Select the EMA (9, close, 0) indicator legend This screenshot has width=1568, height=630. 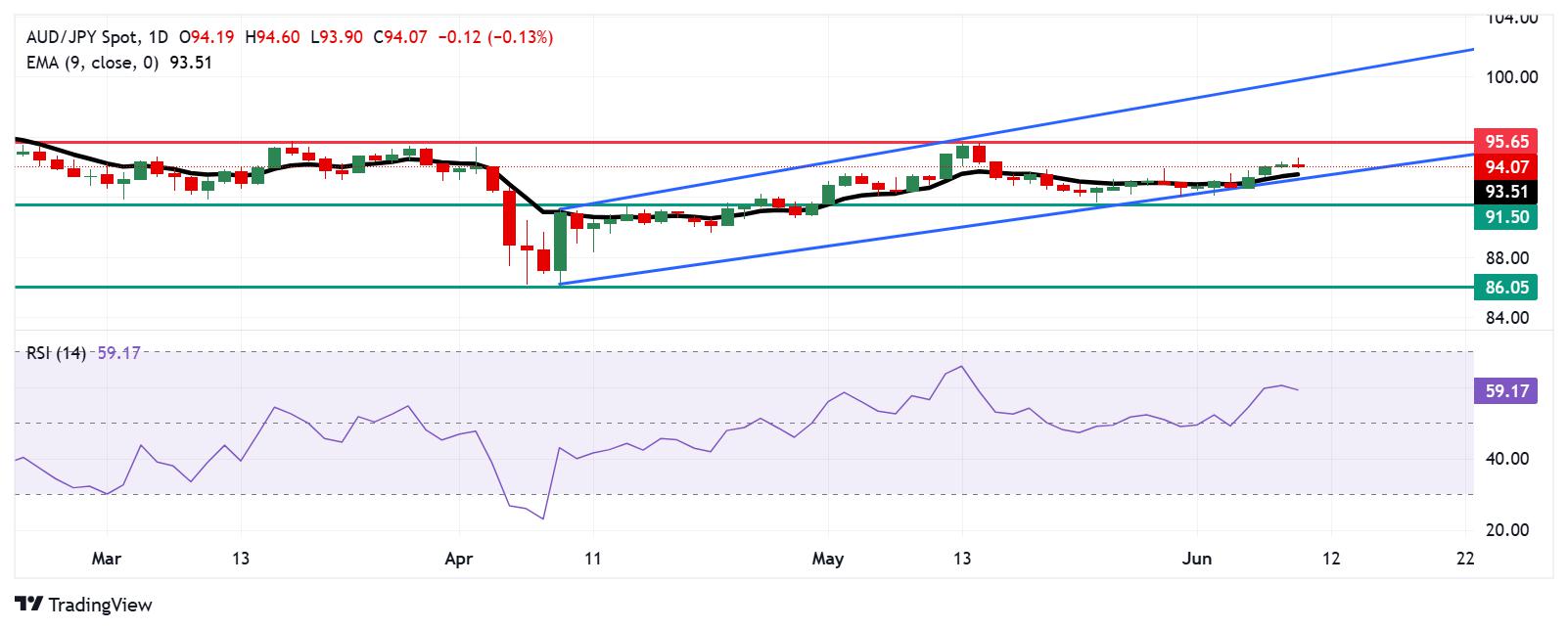click(93, 63)
